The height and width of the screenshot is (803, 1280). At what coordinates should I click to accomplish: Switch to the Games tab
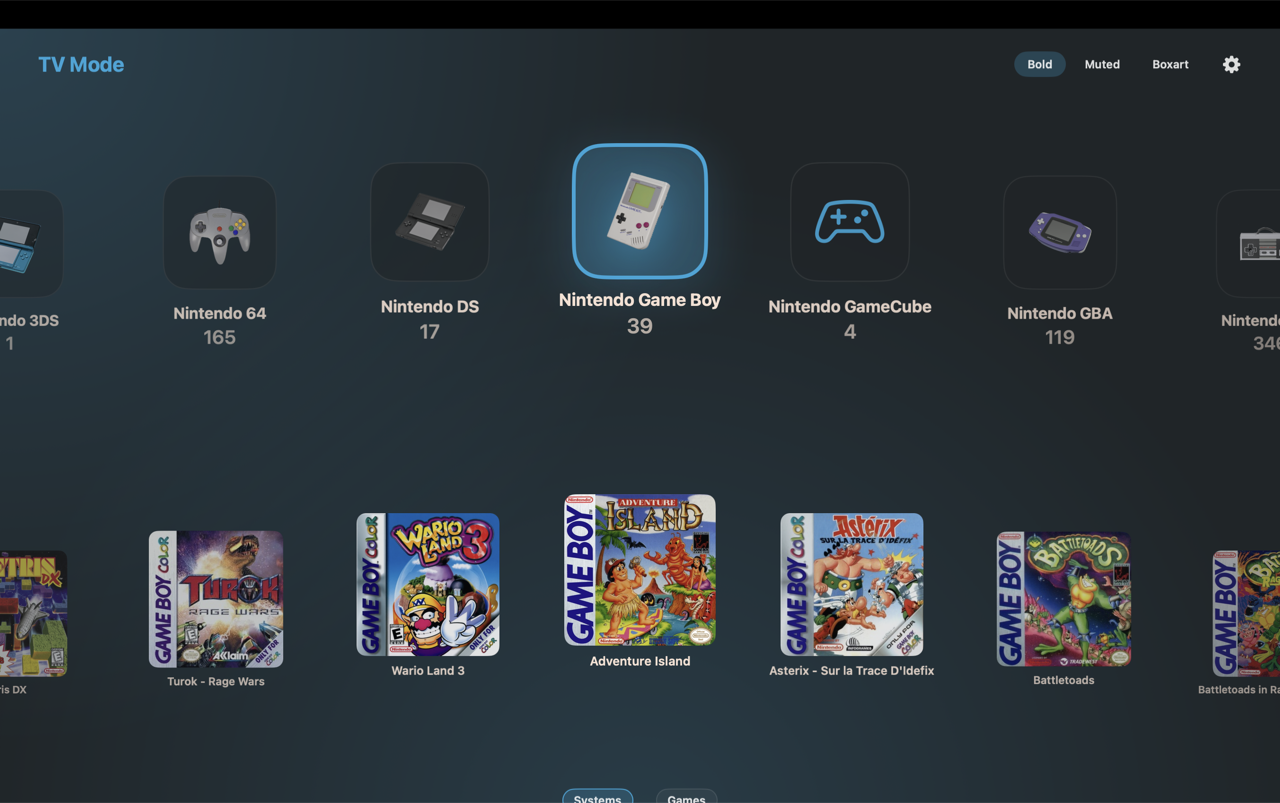[x=686, y=796]
